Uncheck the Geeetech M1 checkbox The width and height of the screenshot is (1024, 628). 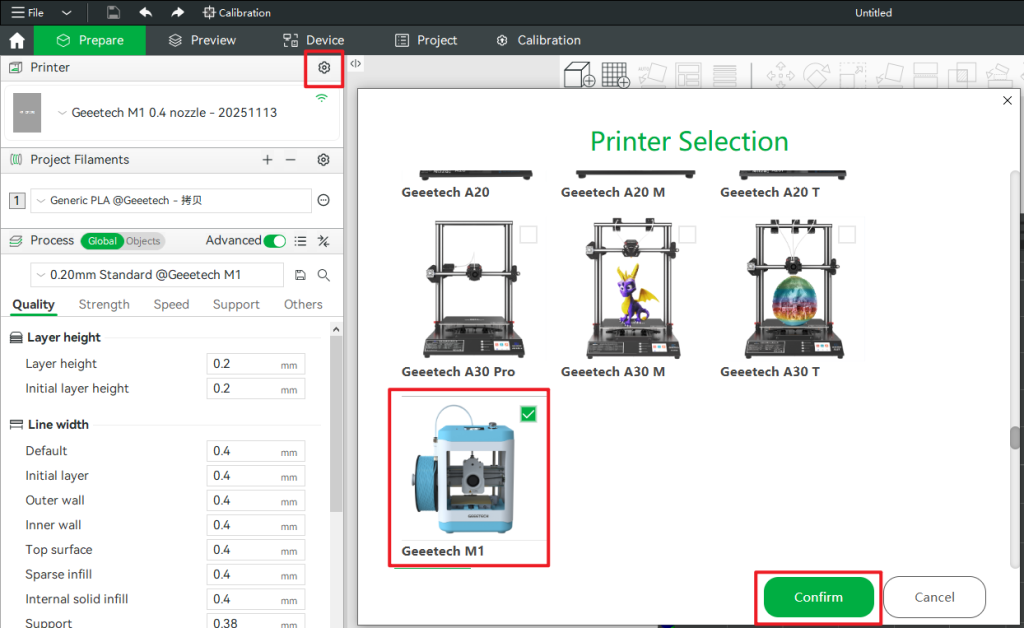coord(528,414)
